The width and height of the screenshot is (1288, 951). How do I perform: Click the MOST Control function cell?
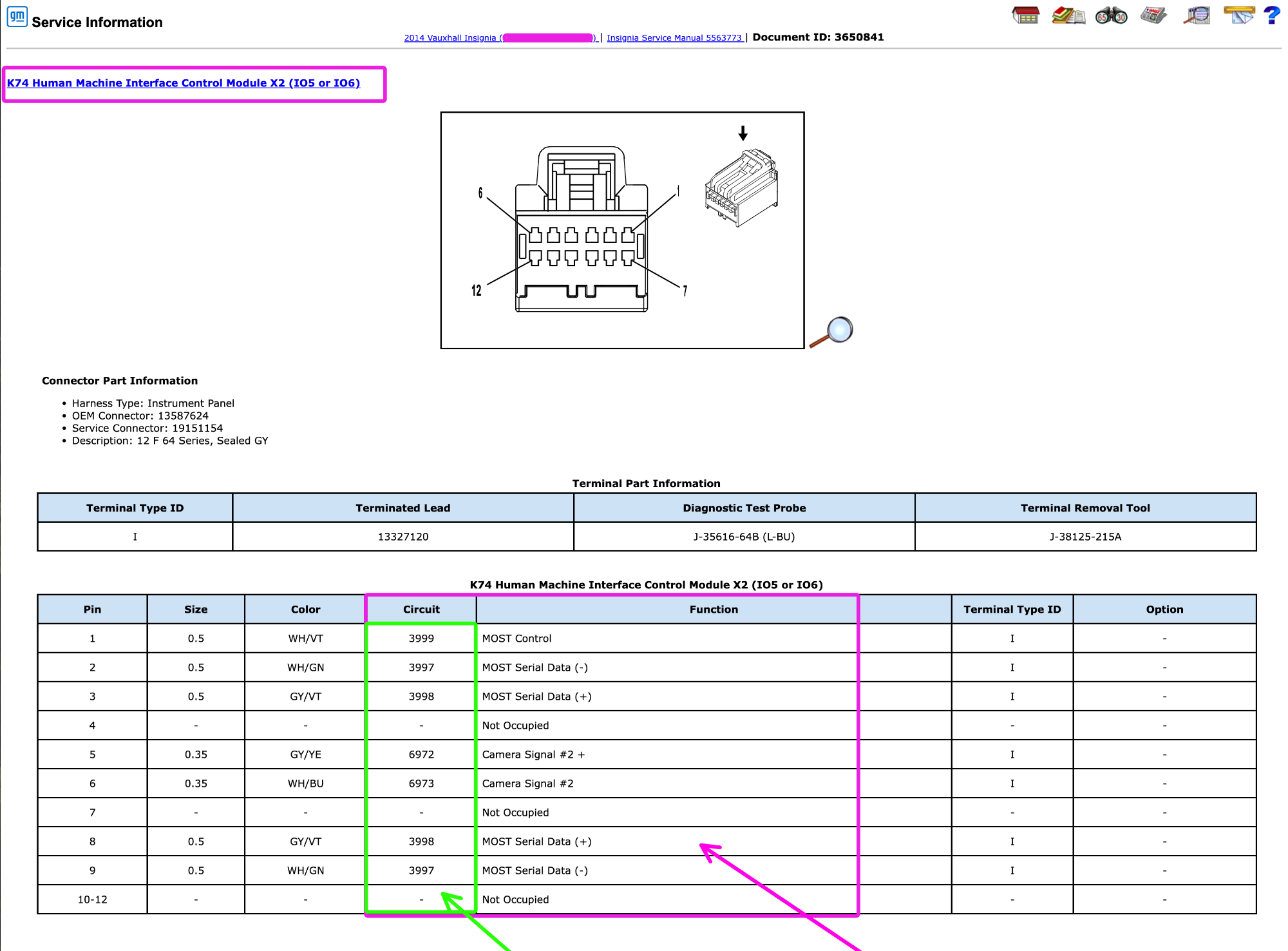click(x=714, y=639)
